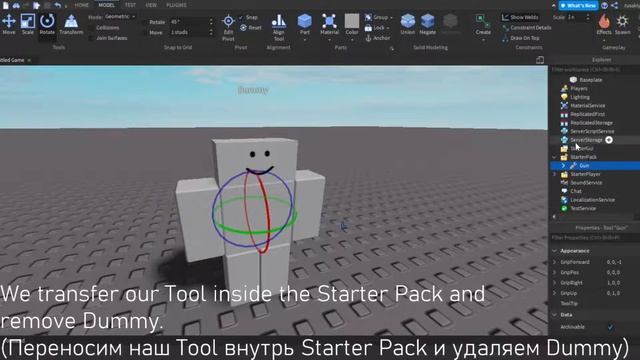The height and width of the screenshot is (360, 640).
Task: Click the gray Color swatch
Action: pos(351,21)
